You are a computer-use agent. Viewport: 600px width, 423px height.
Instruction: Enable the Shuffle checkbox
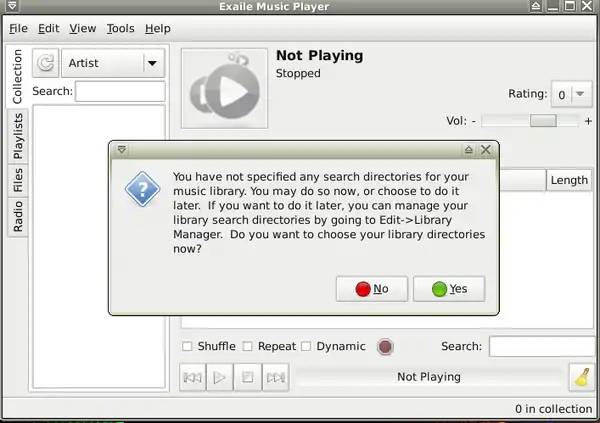(187, 347)
